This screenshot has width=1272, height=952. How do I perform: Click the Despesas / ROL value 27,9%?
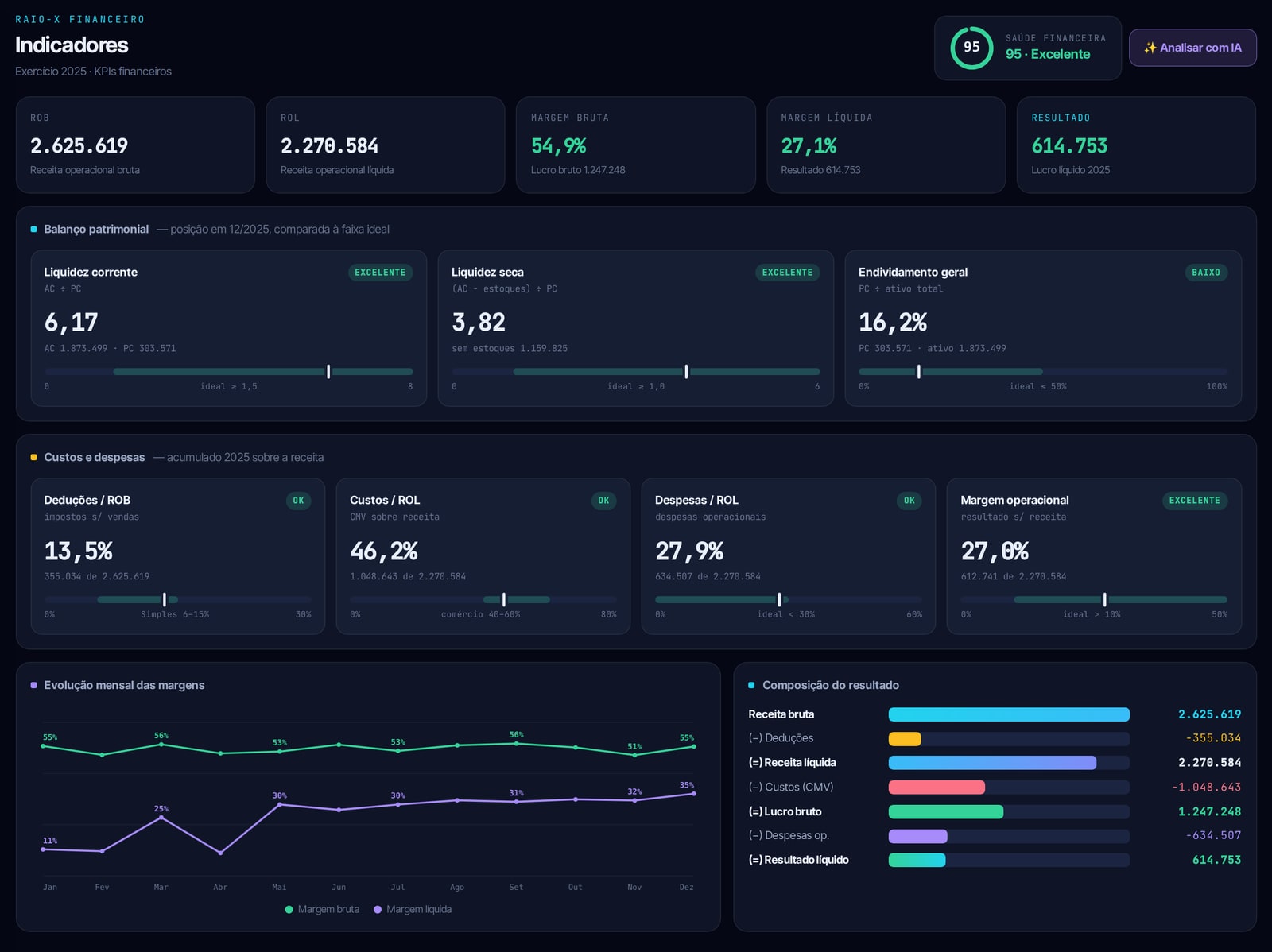coord(689,551)
